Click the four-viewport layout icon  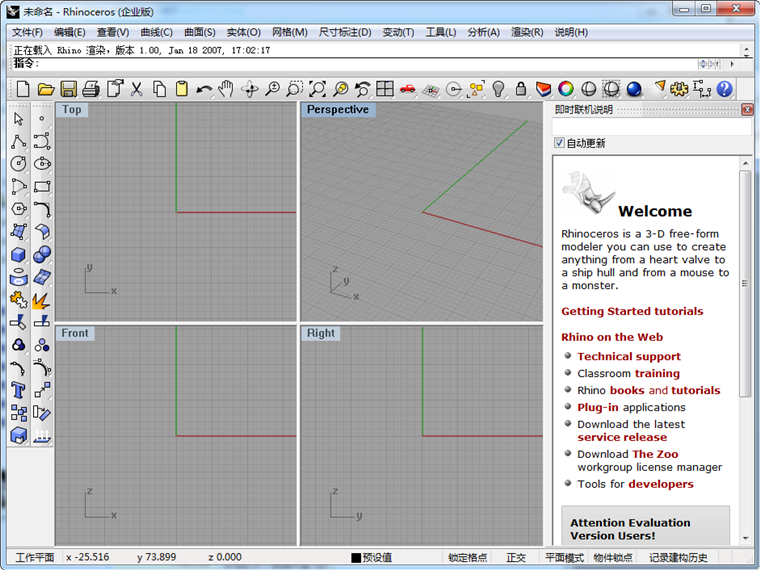pyautogui.click(x=385, y=89)
